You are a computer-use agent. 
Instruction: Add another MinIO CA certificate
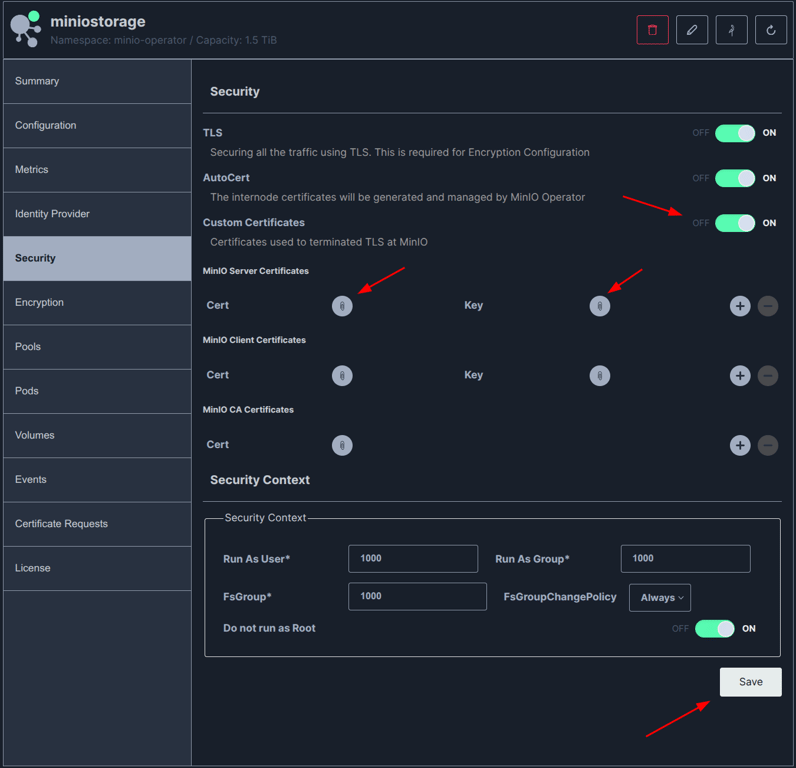tap(740, 445)
